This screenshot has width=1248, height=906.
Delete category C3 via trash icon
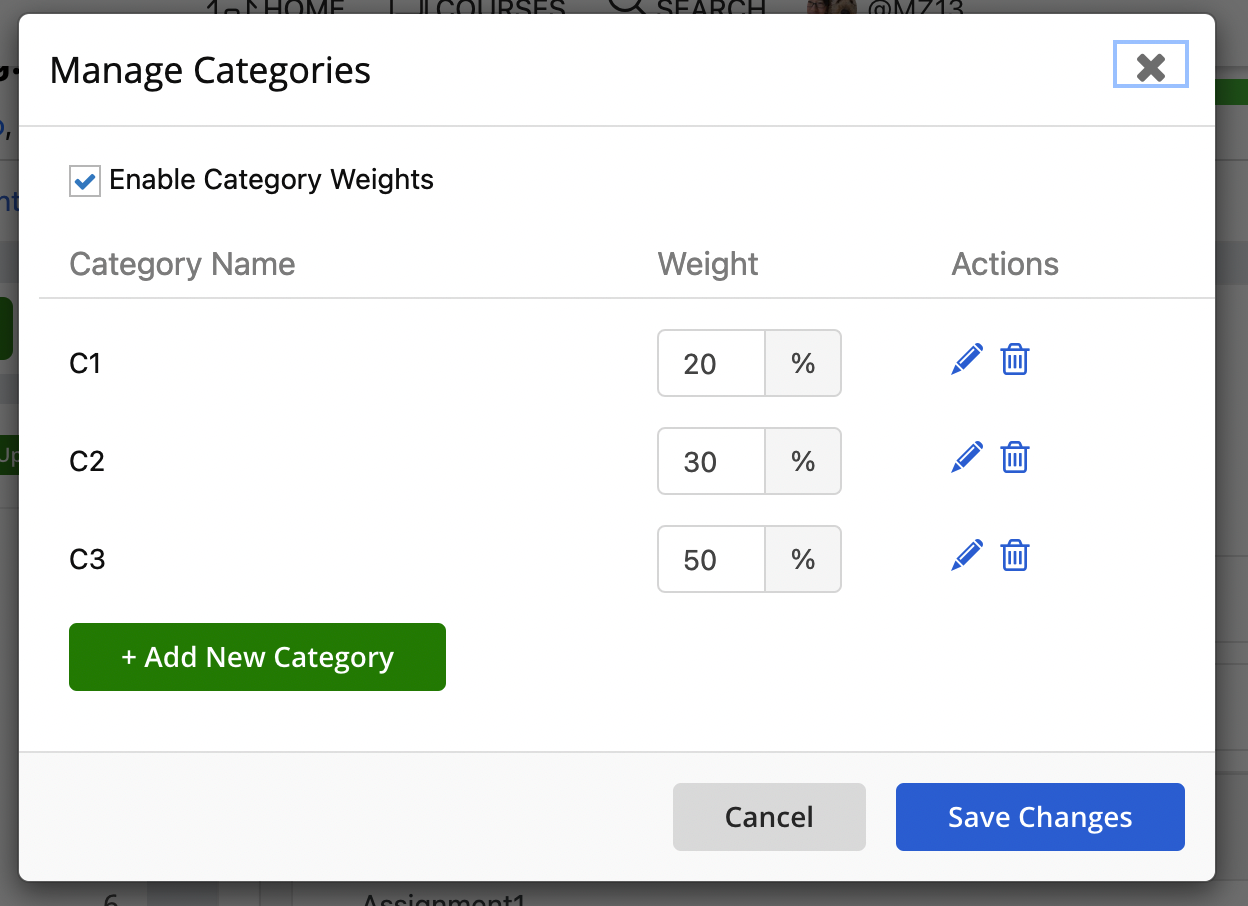(x=1015, y=555)
